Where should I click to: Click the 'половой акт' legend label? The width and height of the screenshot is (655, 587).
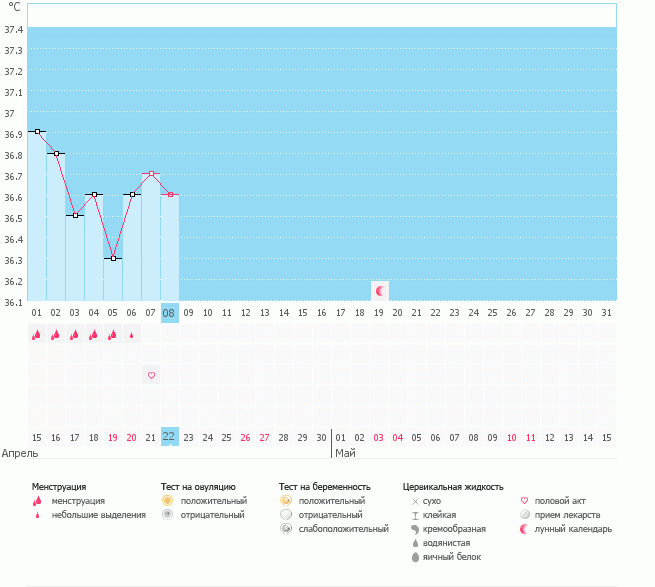[563, 500]
